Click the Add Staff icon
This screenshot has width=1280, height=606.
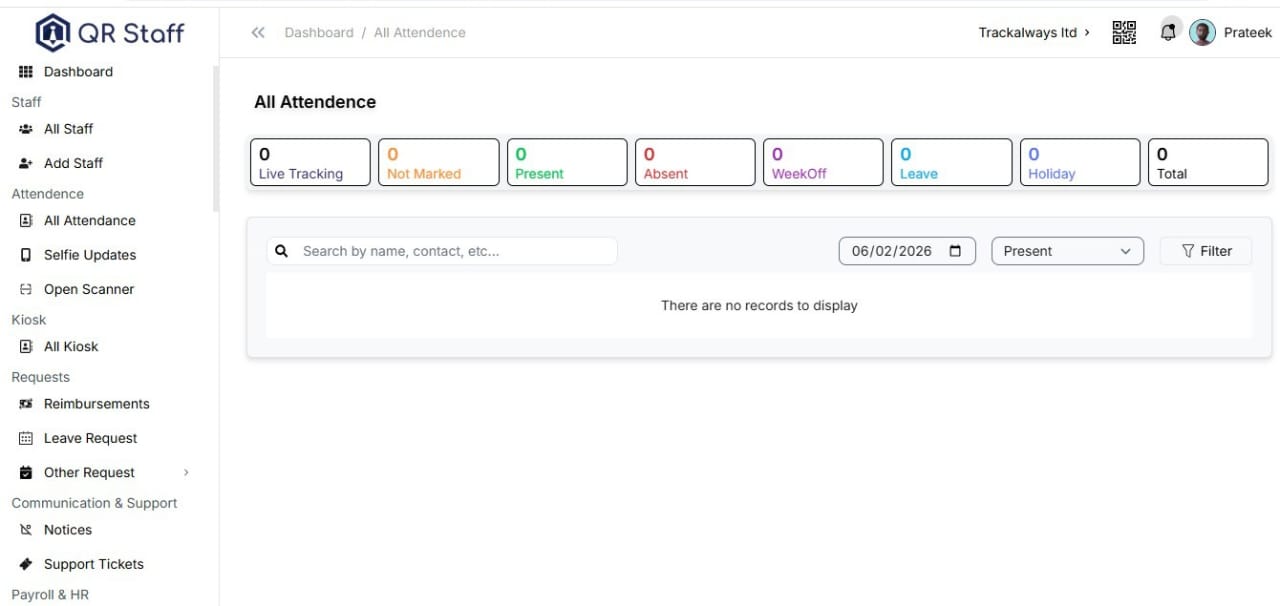click(x=24, y=162)
